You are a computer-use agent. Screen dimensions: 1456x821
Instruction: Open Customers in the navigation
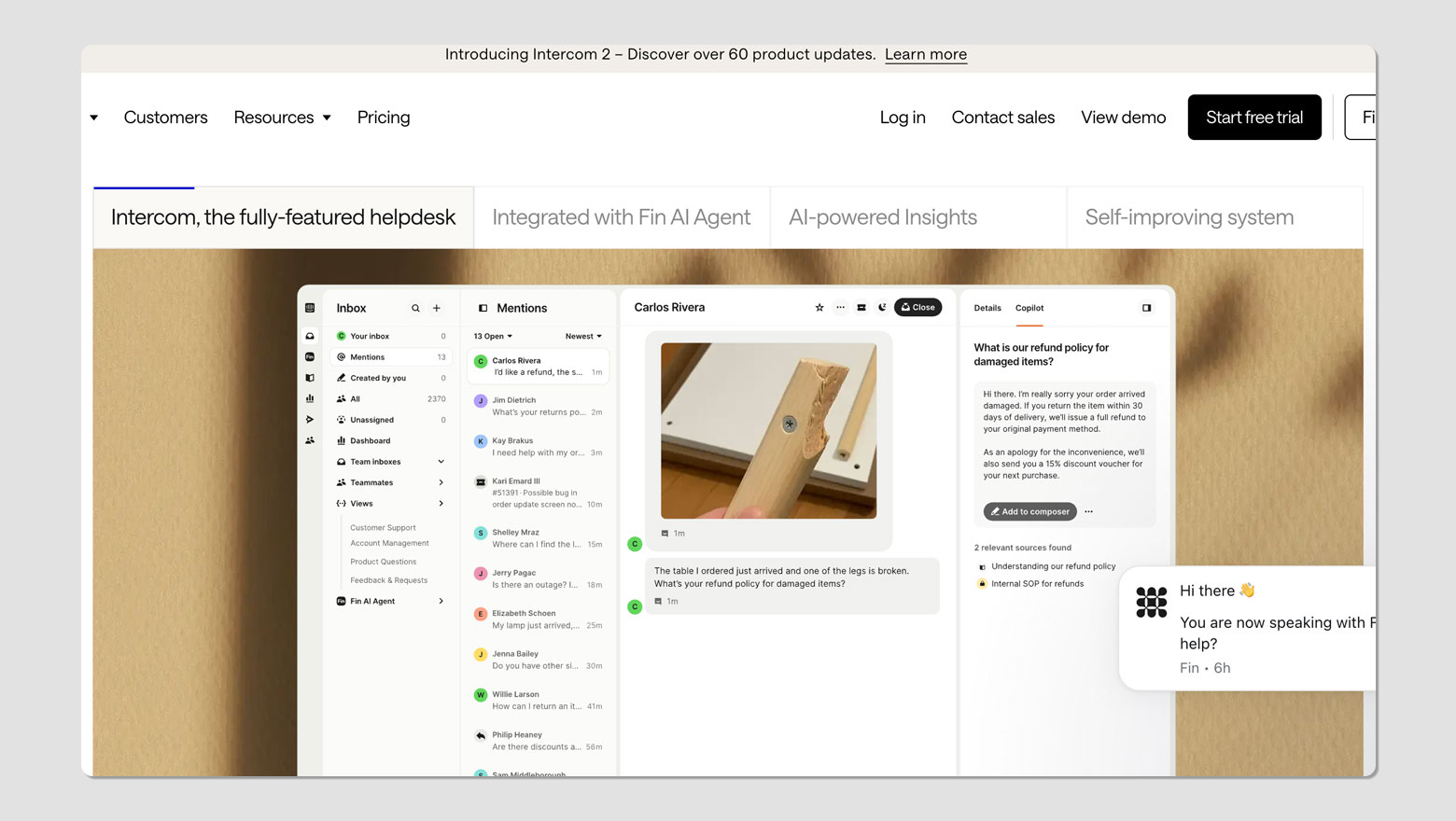(166, 118)
